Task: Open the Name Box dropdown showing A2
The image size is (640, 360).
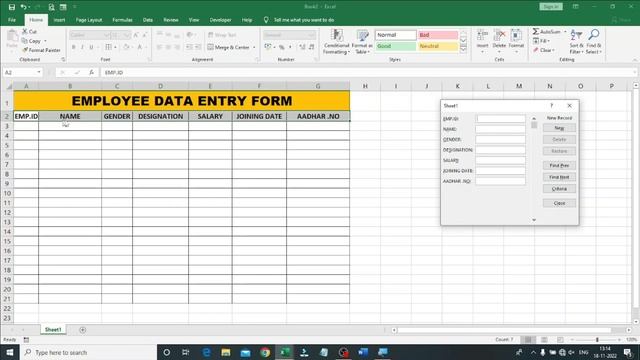Action: (x=39, y=72)
